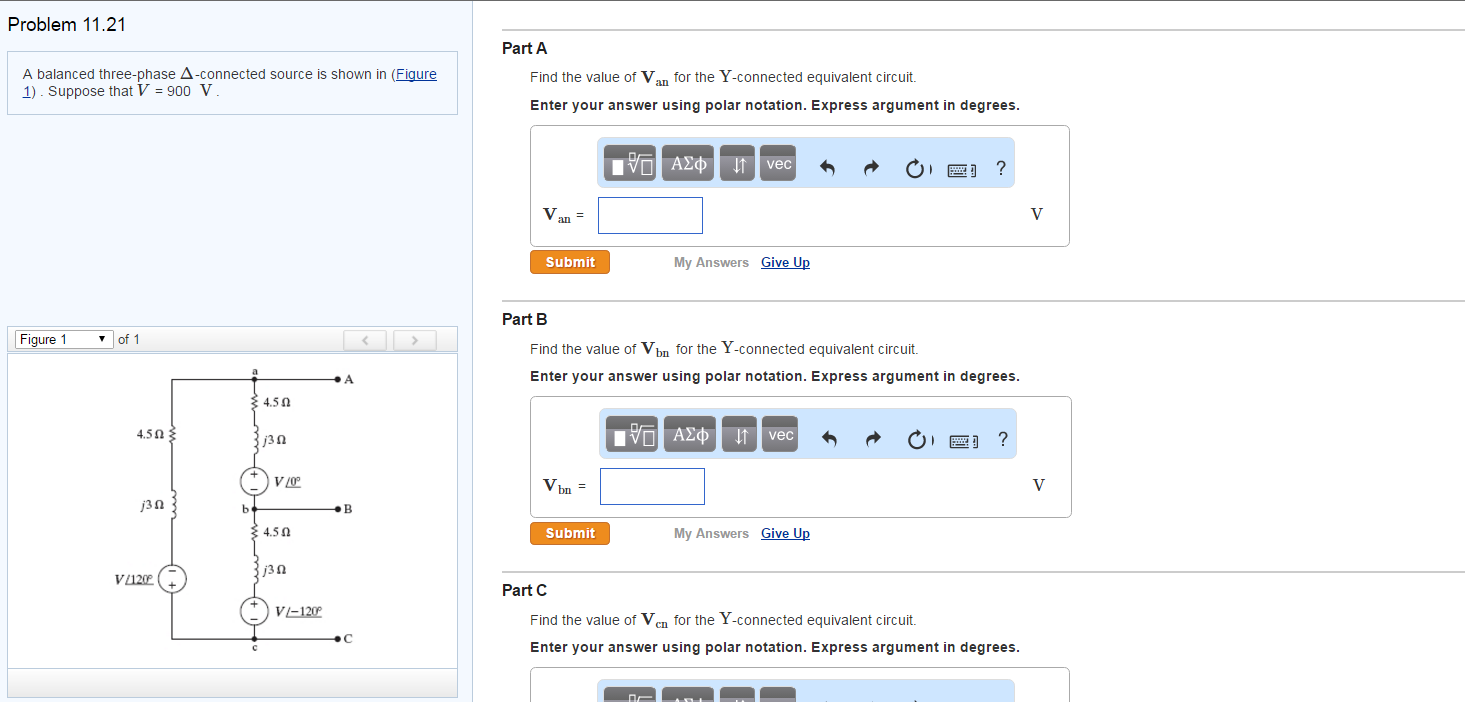Click the subscript arrows icon in Part B toolbar

pos(739,435)
